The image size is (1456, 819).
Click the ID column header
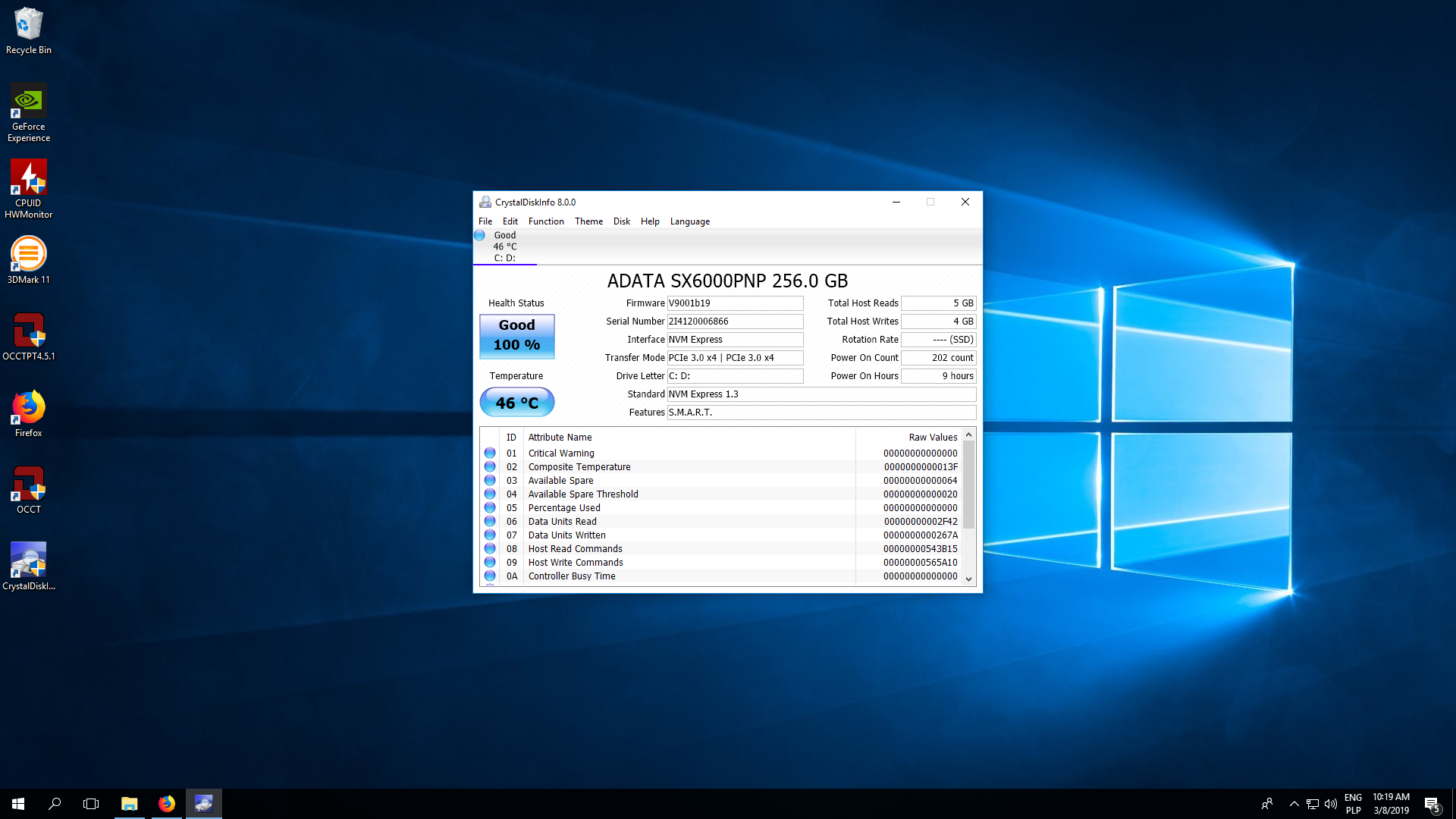pyautogui.click(x=511, y=438)
